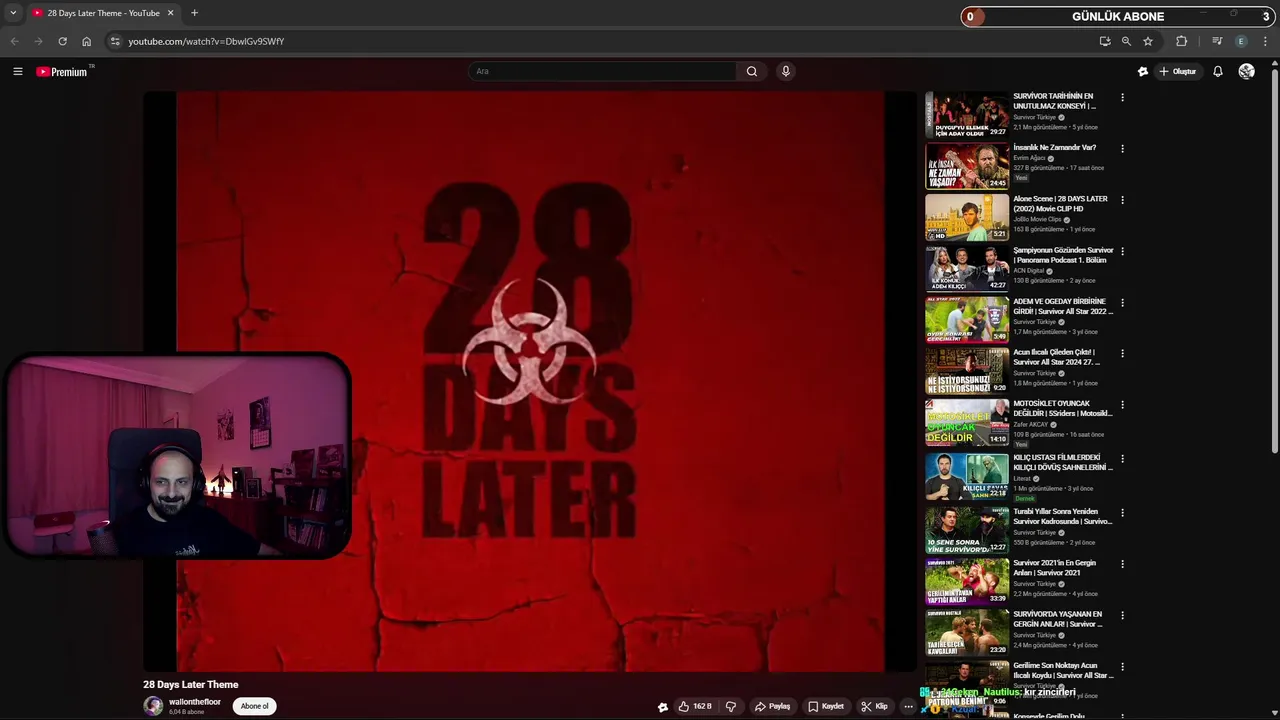Viewport: 1280px width, 720px height.
Task: Click the sparkle icon left of like
Action: 662,706
